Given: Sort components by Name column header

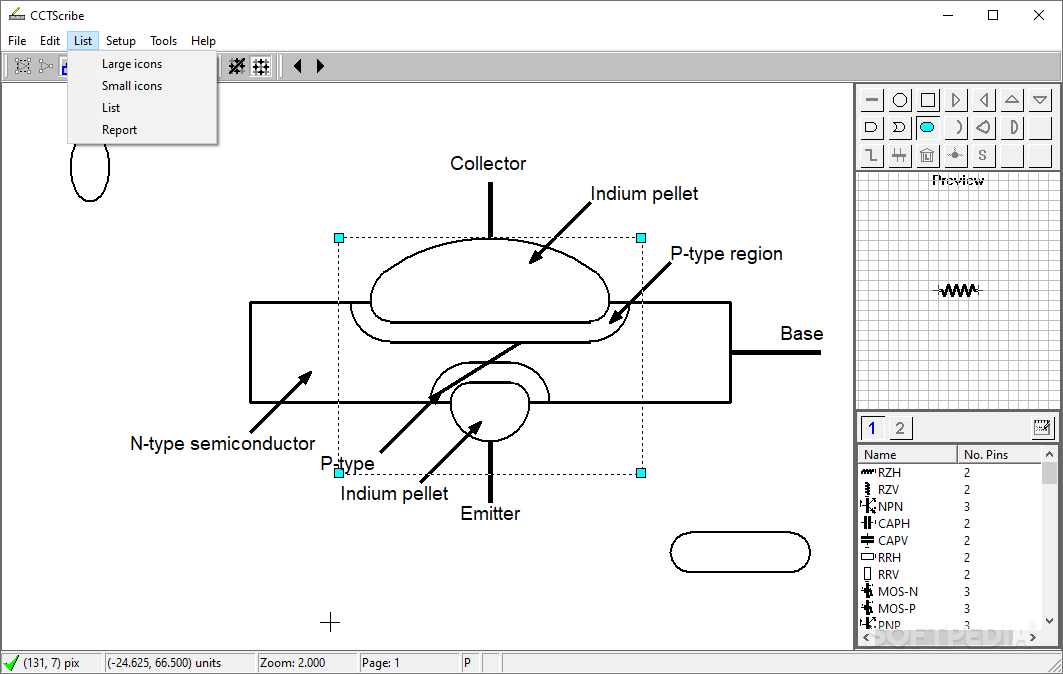Looking at the screenshot, I should 907,454.
